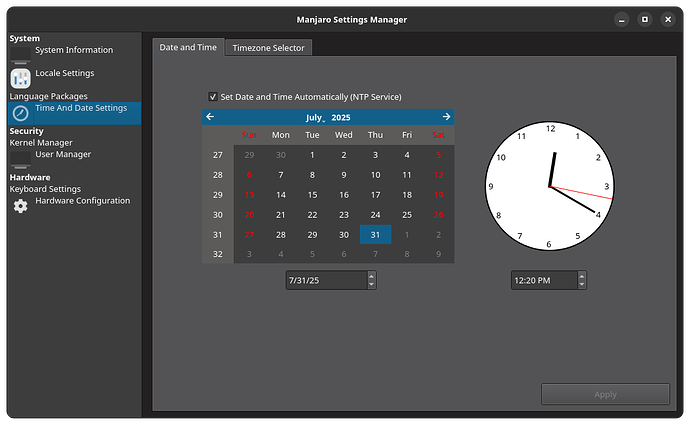This screenshot has height=424, width=690.
Task: Select July 4 in the calendar
Action: coord(407,155)
